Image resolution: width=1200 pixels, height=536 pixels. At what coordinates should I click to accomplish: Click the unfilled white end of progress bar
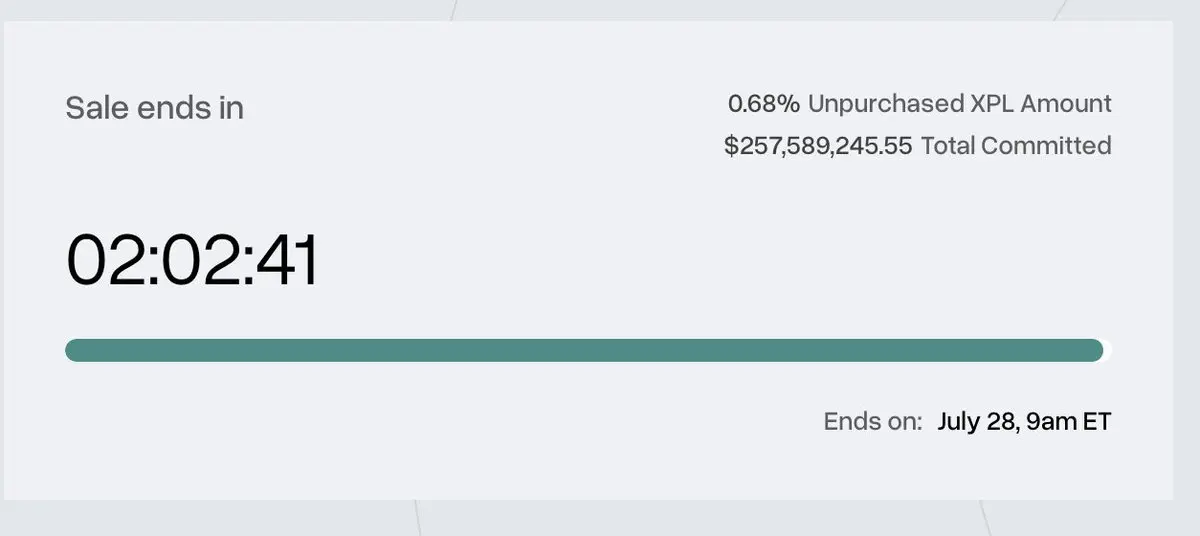click(1108, 350)
